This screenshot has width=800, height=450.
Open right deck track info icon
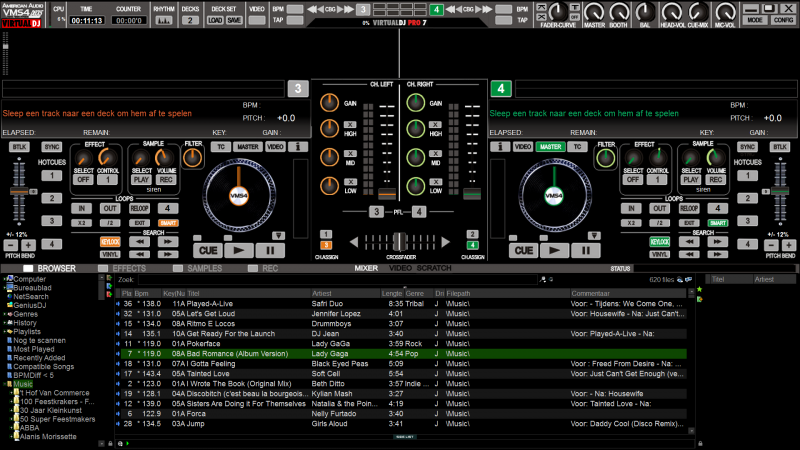pos(500,147)
